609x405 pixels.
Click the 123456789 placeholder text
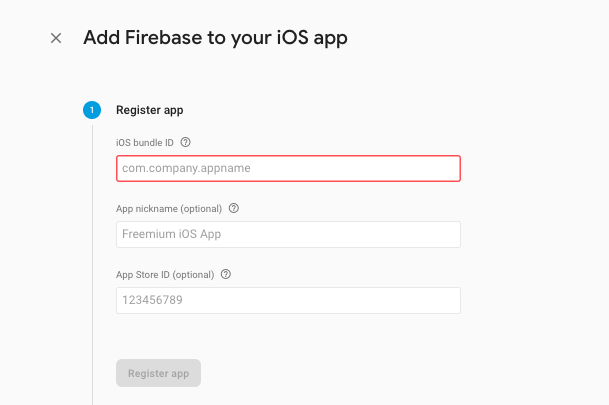click(153, 301)
